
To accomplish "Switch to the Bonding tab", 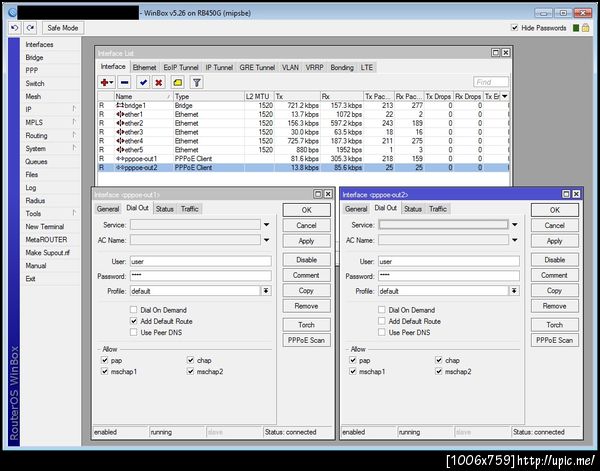I will [x=342, y=67].
